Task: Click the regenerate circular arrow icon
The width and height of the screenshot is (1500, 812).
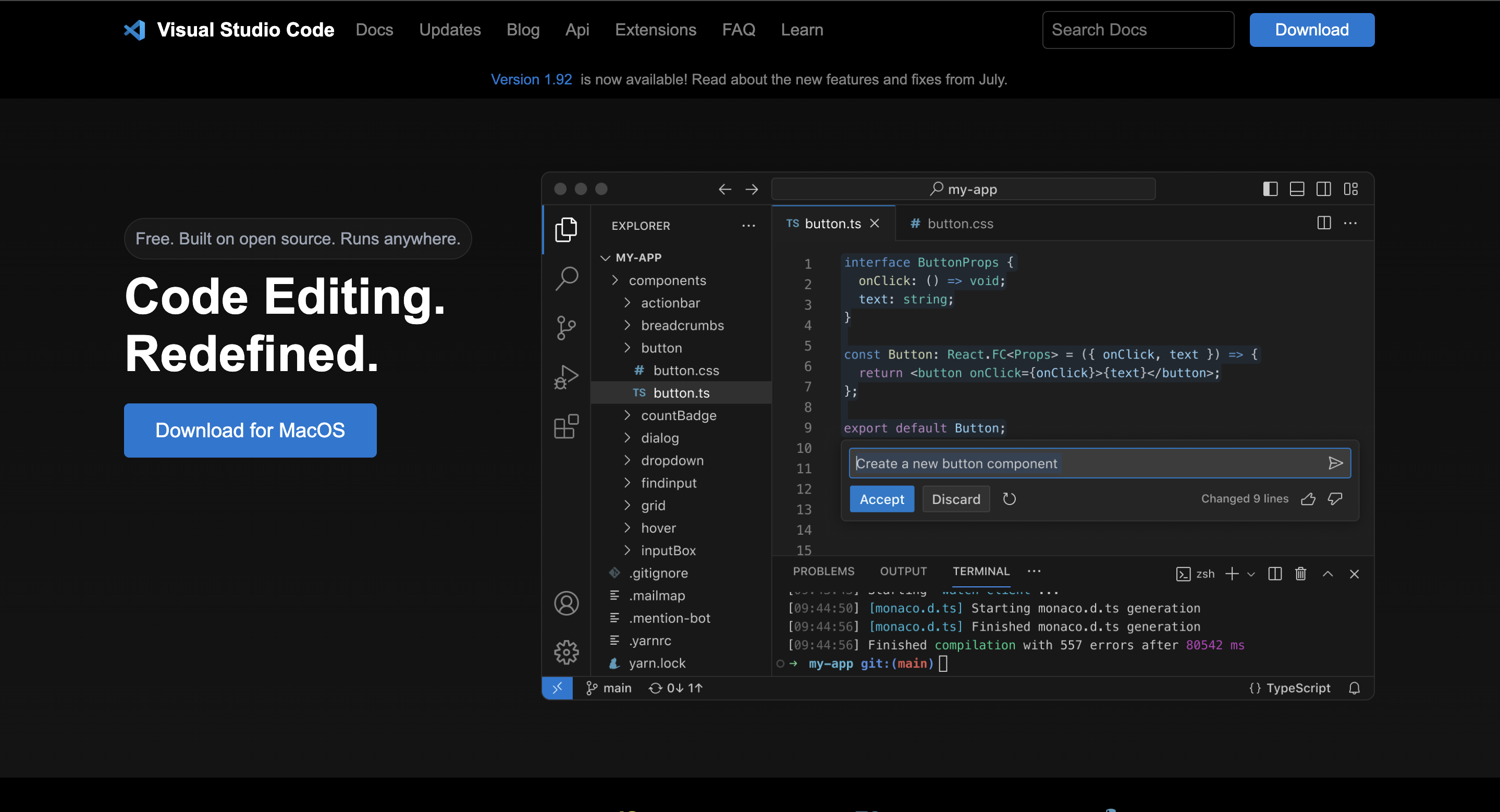Action: click(x=1009, y=499)
